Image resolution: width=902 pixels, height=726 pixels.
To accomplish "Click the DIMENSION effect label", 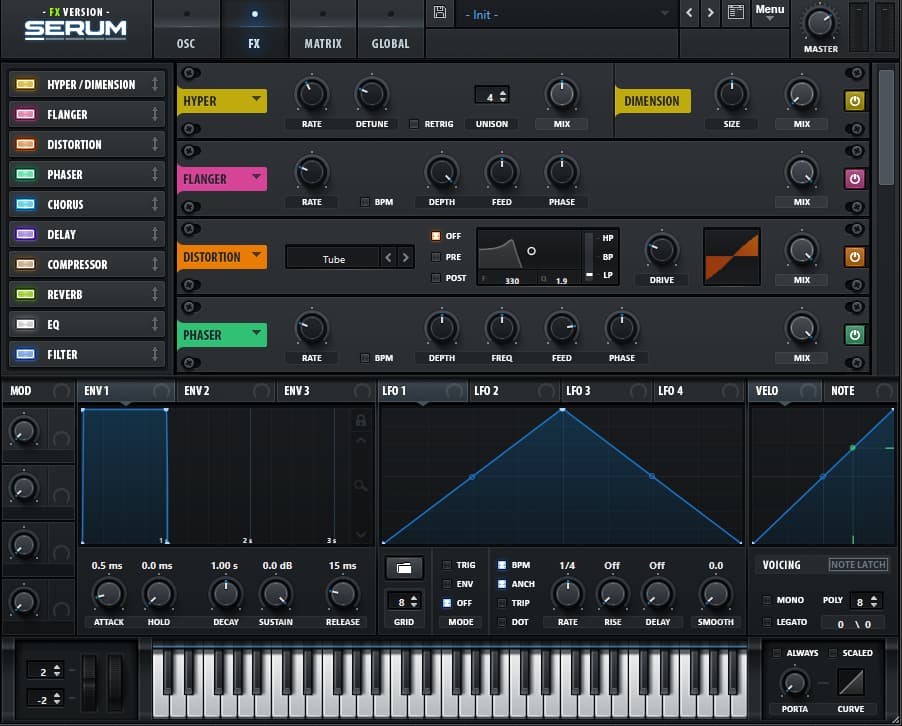I will tap(652, 101).
